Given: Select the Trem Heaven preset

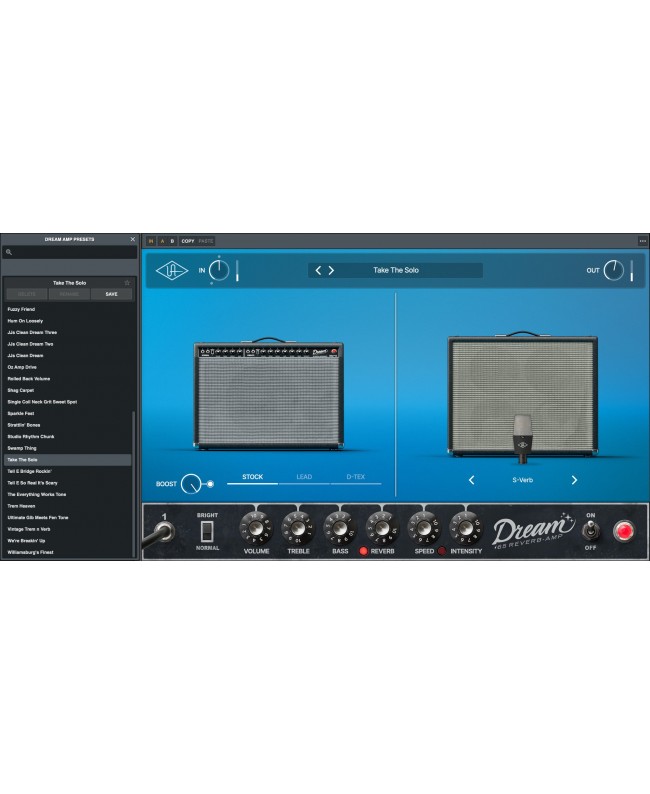Looking at the screenshot, I should 67,506.
